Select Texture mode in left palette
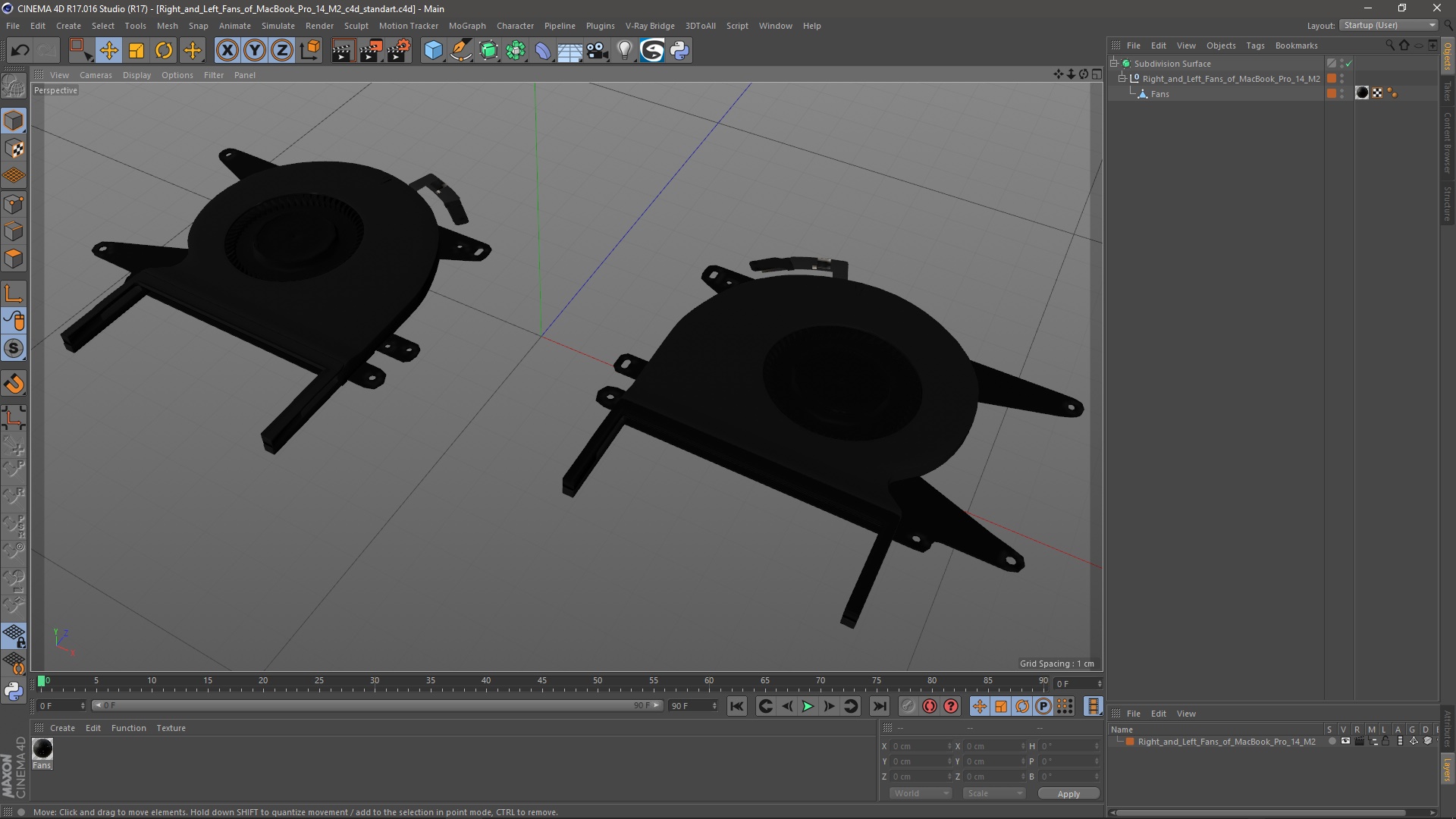Image resolution: width=1456 pixels, height=819 pixels. click(x=14, y=149)
